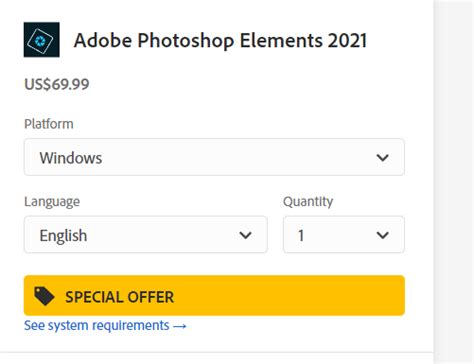The width and height of the screenshot is (474, 364).
Task: Click the Quantity dropdown chevron arrow
Action: 383,235
